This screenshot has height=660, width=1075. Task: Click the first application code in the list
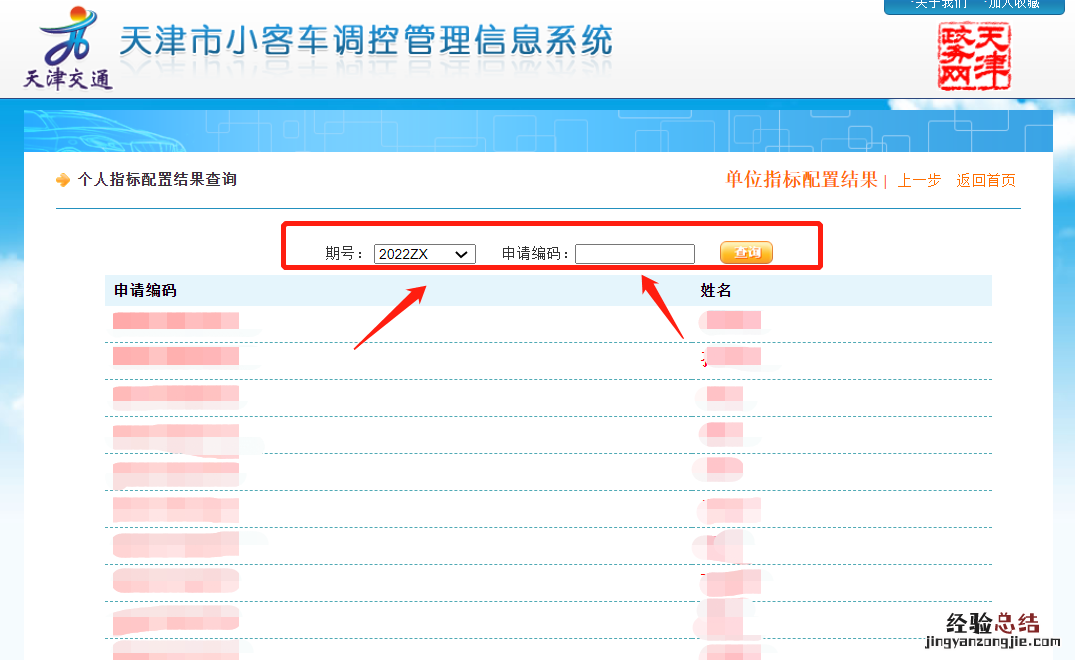pos(176,320)
